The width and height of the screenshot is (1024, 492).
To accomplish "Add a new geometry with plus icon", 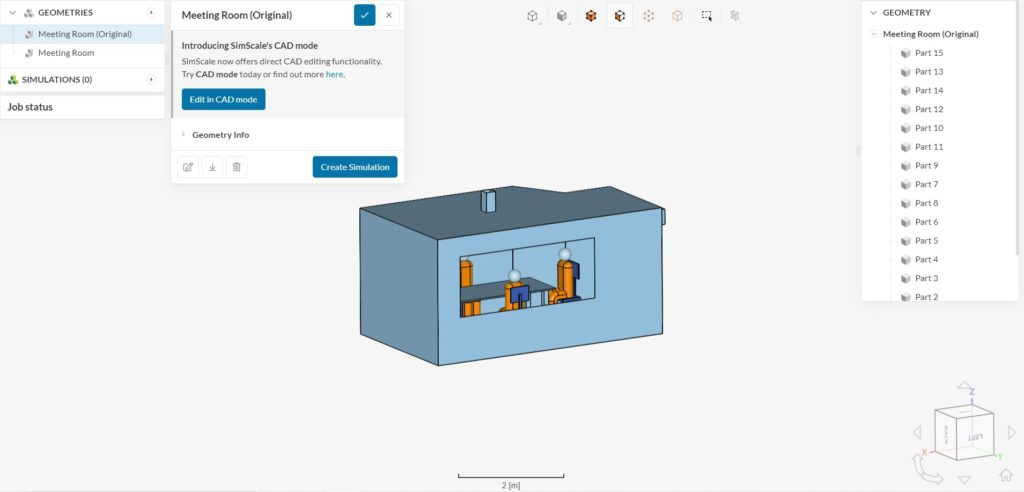I will (151, 12).
